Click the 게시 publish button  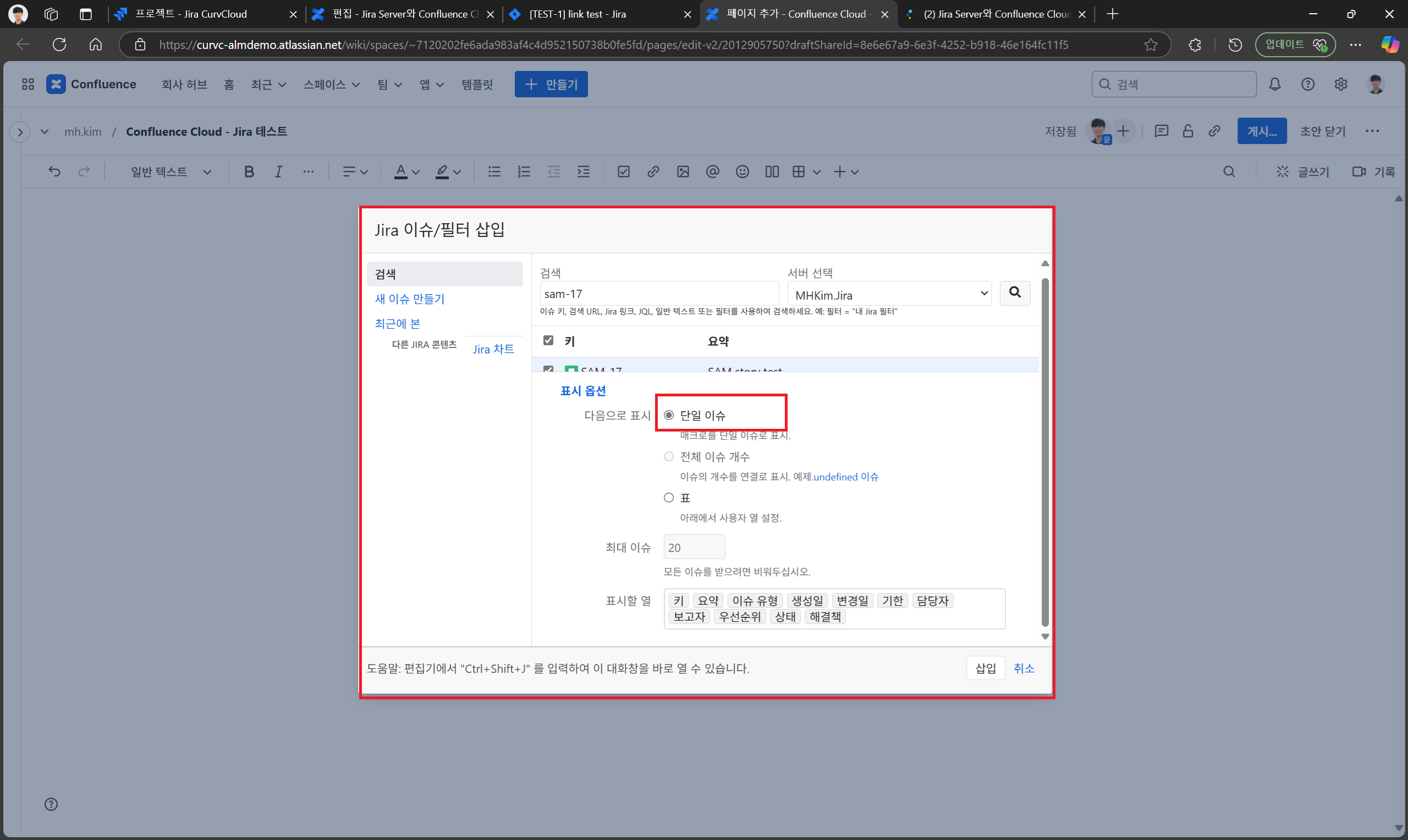pyautogui.click(x=1262, y=131)
